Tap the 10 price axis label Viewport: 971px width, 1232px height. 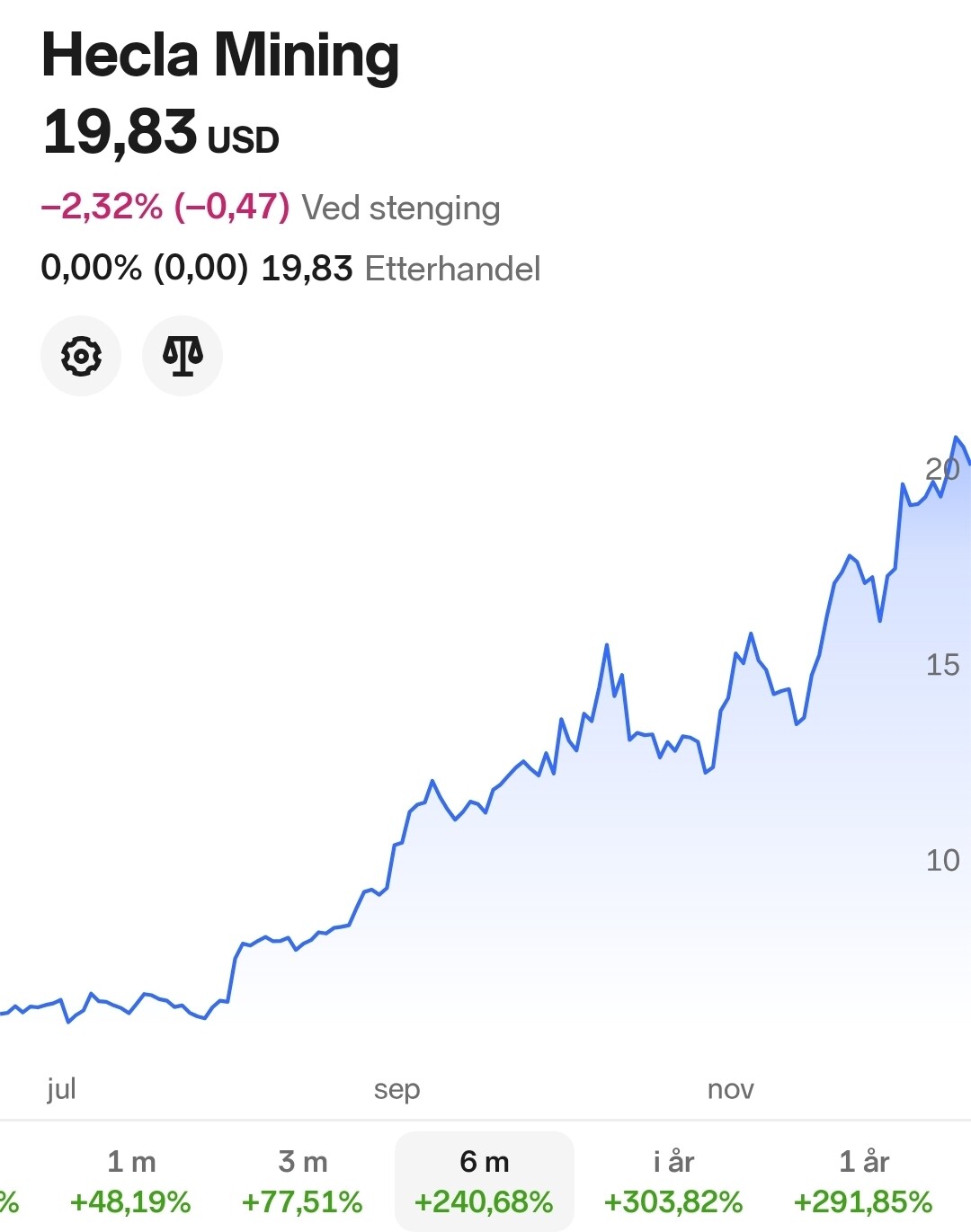pos(942,861)
